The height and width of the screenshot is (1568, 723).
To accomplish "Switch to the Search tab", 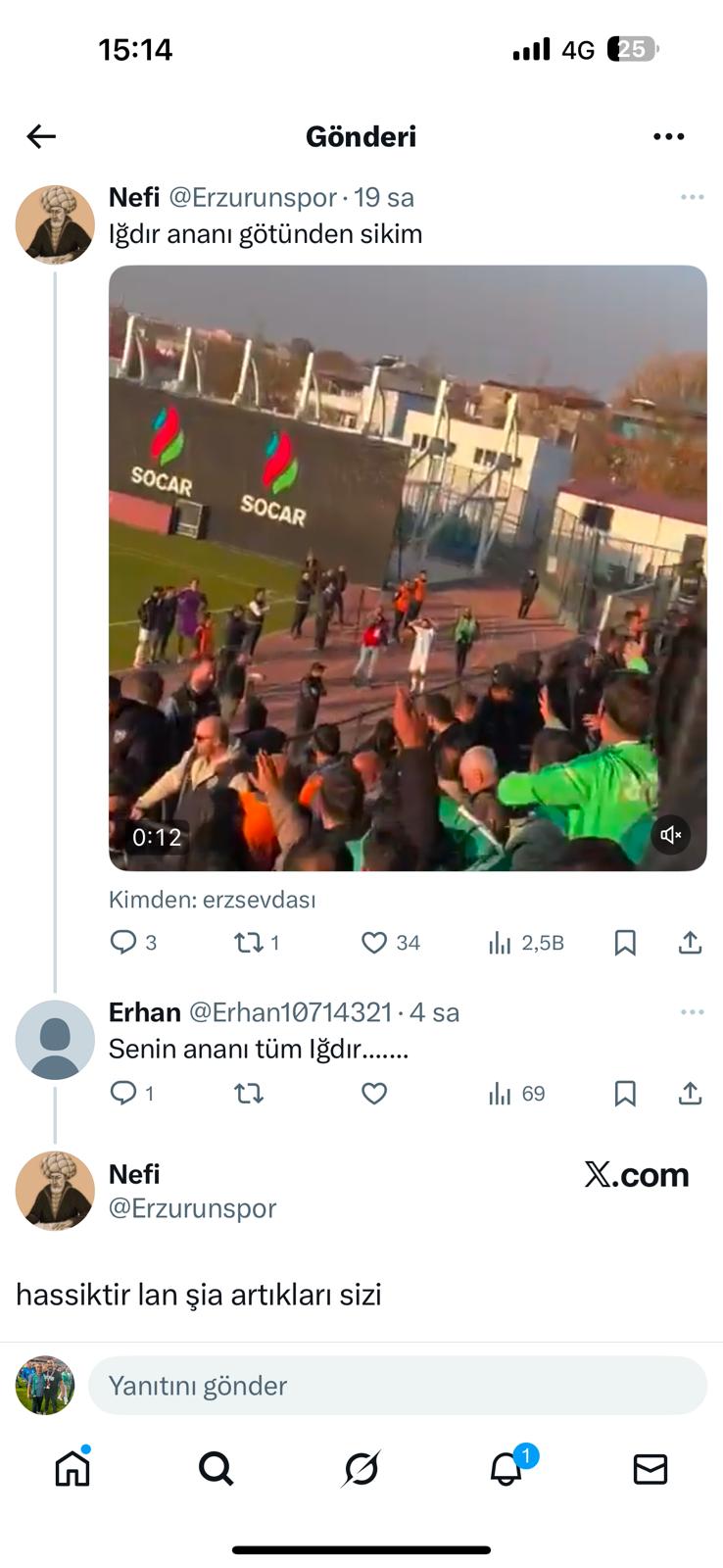I will point(217,1468).
